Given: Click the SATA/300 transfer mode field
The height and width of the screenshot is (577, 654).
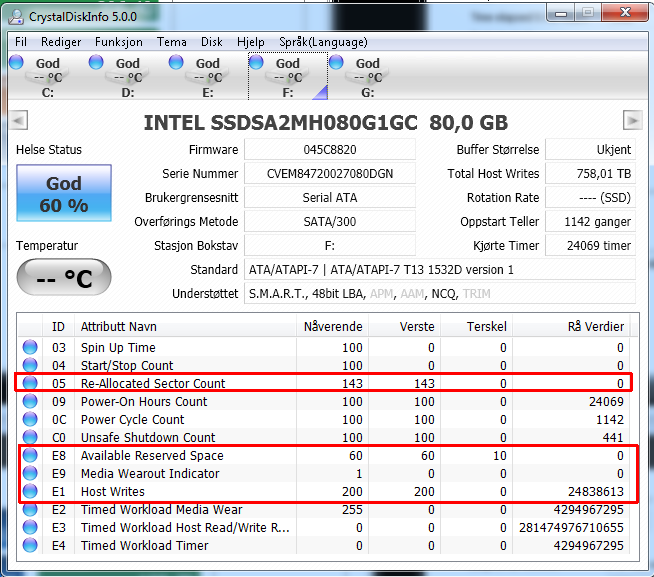Looking at the screenshot, I should tap(330, 222).
